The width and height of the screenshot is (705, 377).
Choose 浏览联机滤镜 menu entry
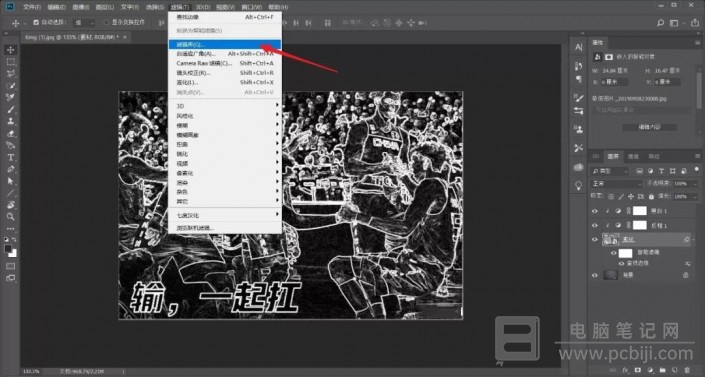tap(225, 228)
